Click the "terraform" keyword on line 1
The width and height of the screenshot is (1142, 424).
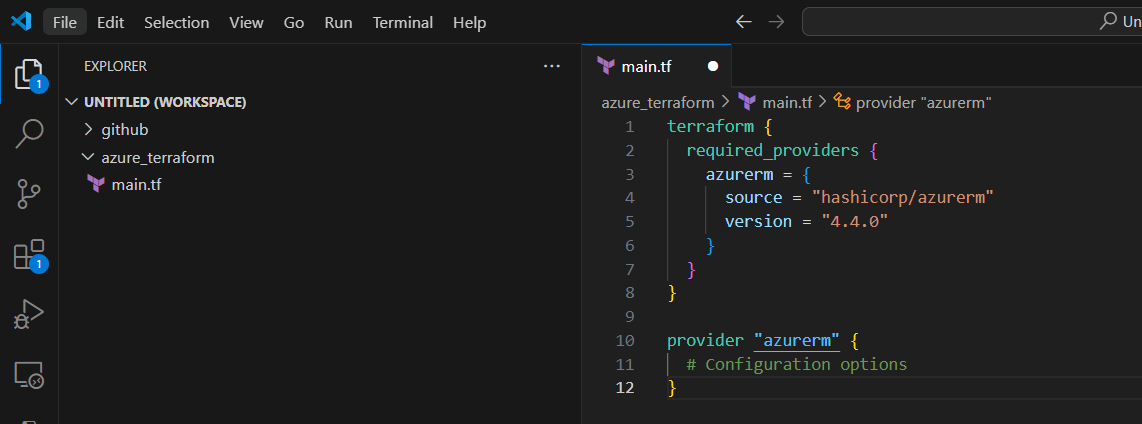pos(711,126)
